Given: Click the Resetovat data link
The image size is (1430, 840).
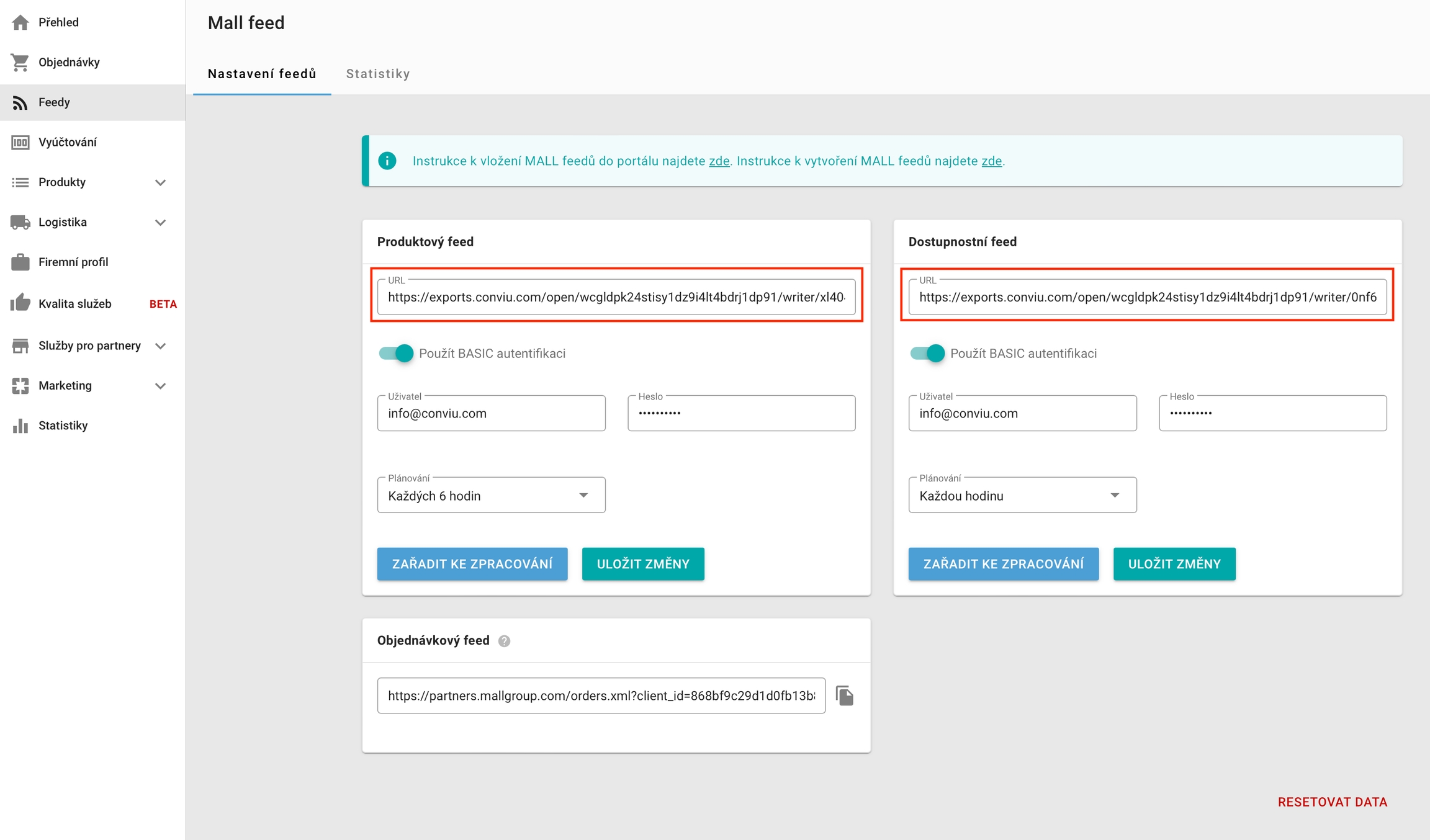Looking at the screenshot, I should click(x=1332, y=802).
